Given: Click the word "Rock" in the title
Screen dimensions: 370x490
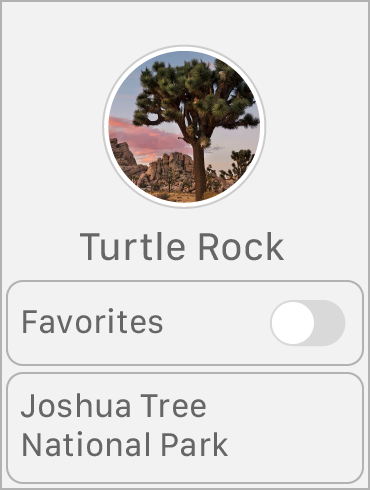Looking at the screenshot, I should pos(241,247).
